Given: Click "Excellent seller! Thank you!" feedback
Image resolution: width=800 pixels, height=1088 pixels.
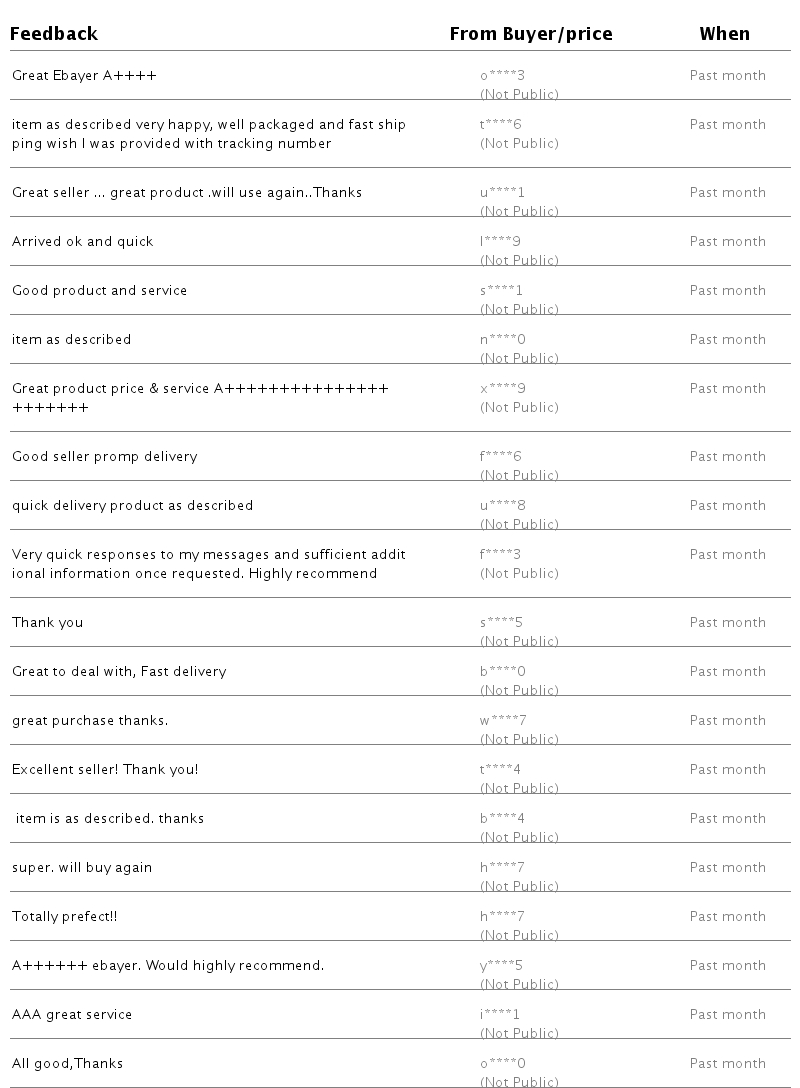Looking at the screenshot, I should (105, 770).
